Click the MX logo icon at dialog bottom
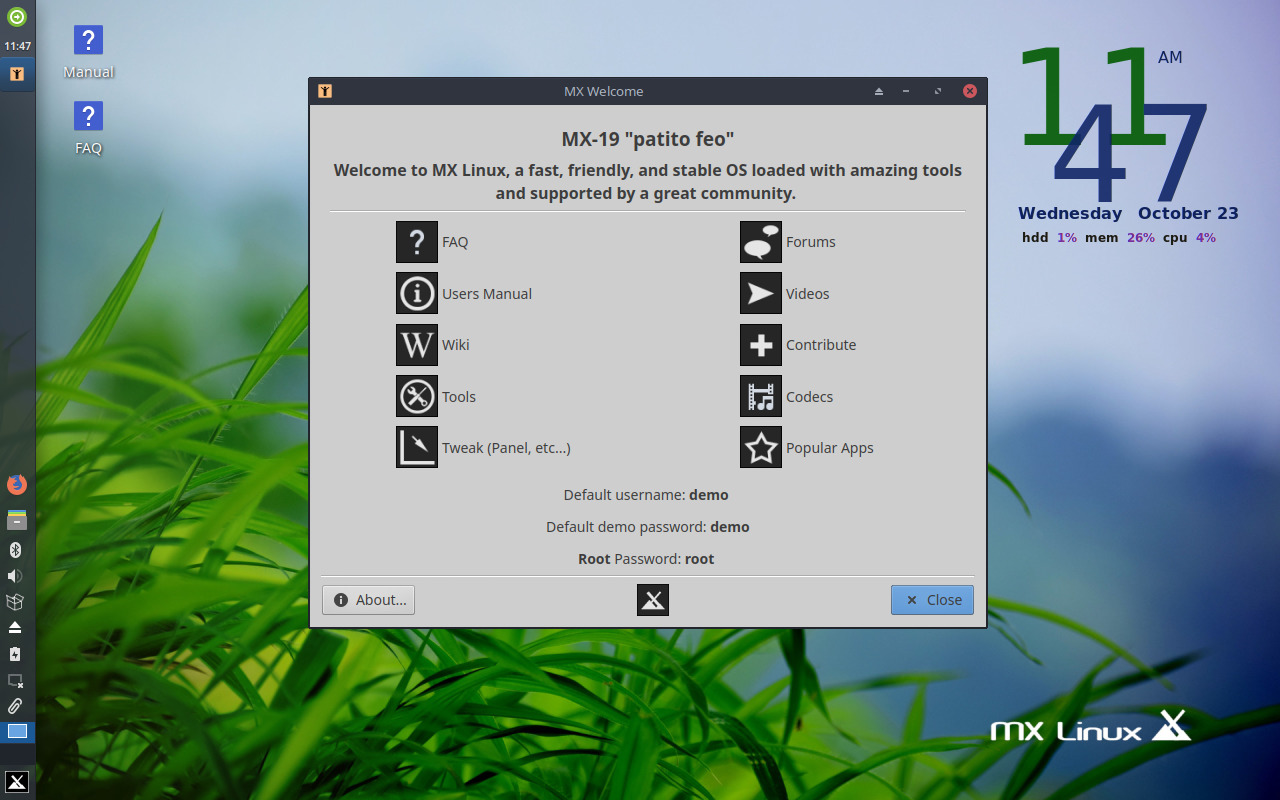This screenshot has width=1280, height=800. 653,600
